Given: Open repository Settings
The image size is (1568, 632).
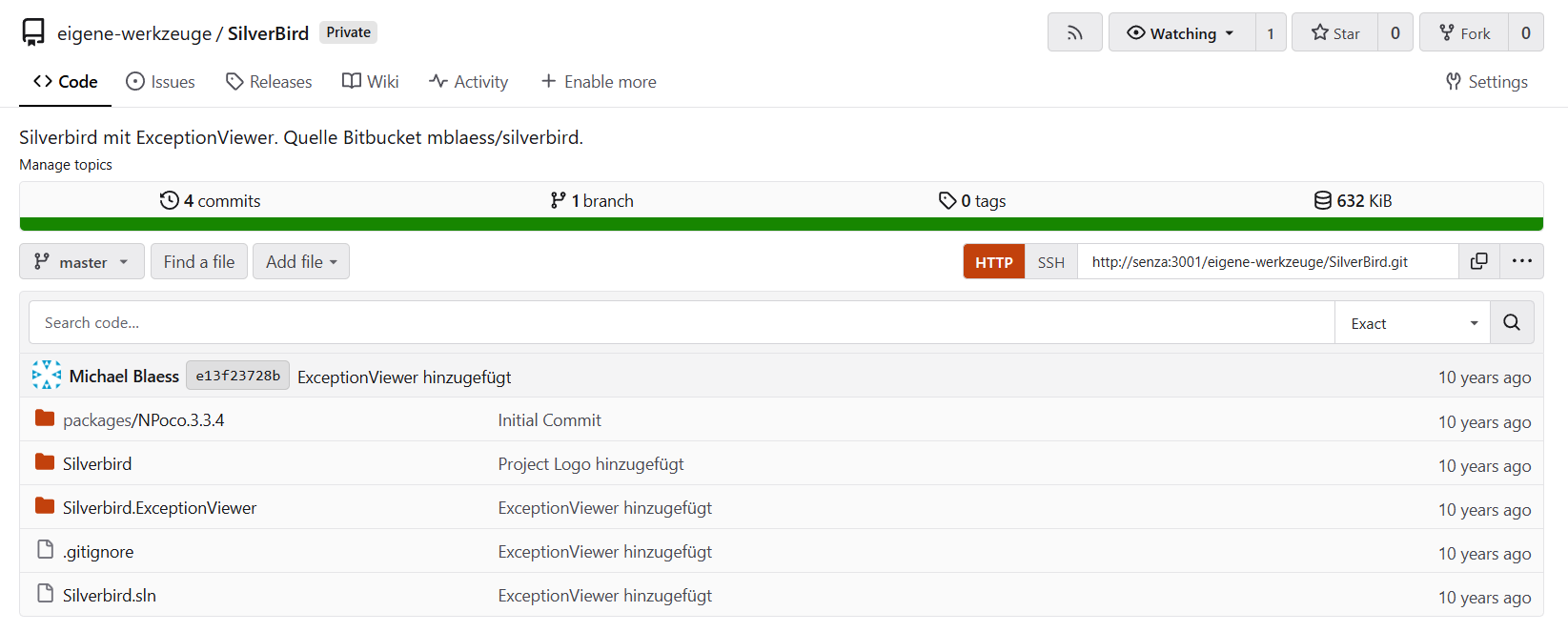Looking at the screenshot, I should click(x=1487, y=82).
